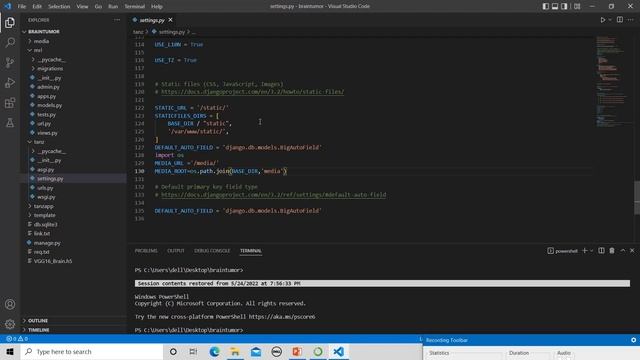640x360 pixels.
Task: Open the terminal launch profile dropdown
Action: pyautogui.click(x=591, y=251)
